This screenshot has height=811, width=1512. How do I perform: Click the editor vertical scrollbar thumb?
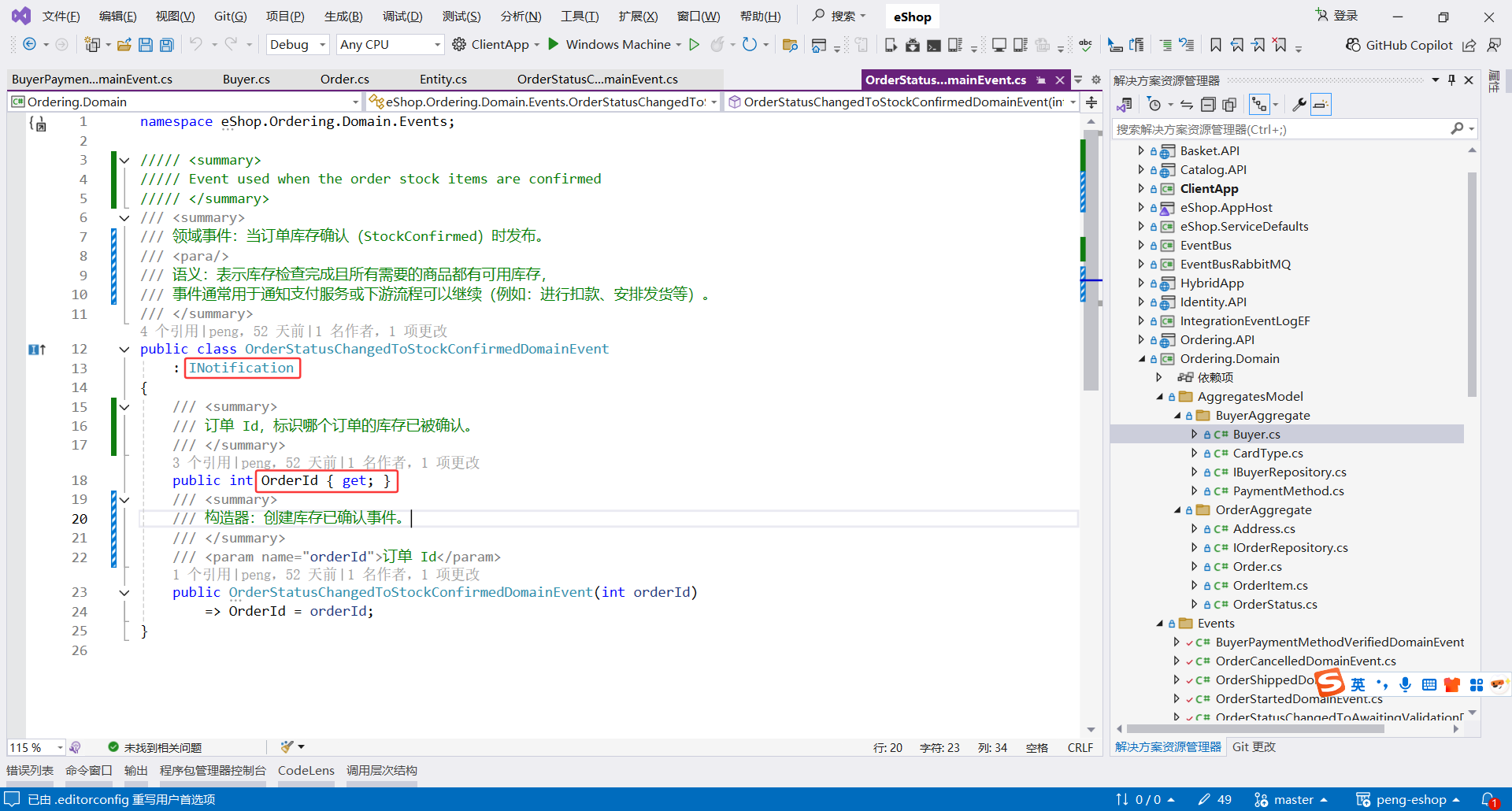(1091, 260)
